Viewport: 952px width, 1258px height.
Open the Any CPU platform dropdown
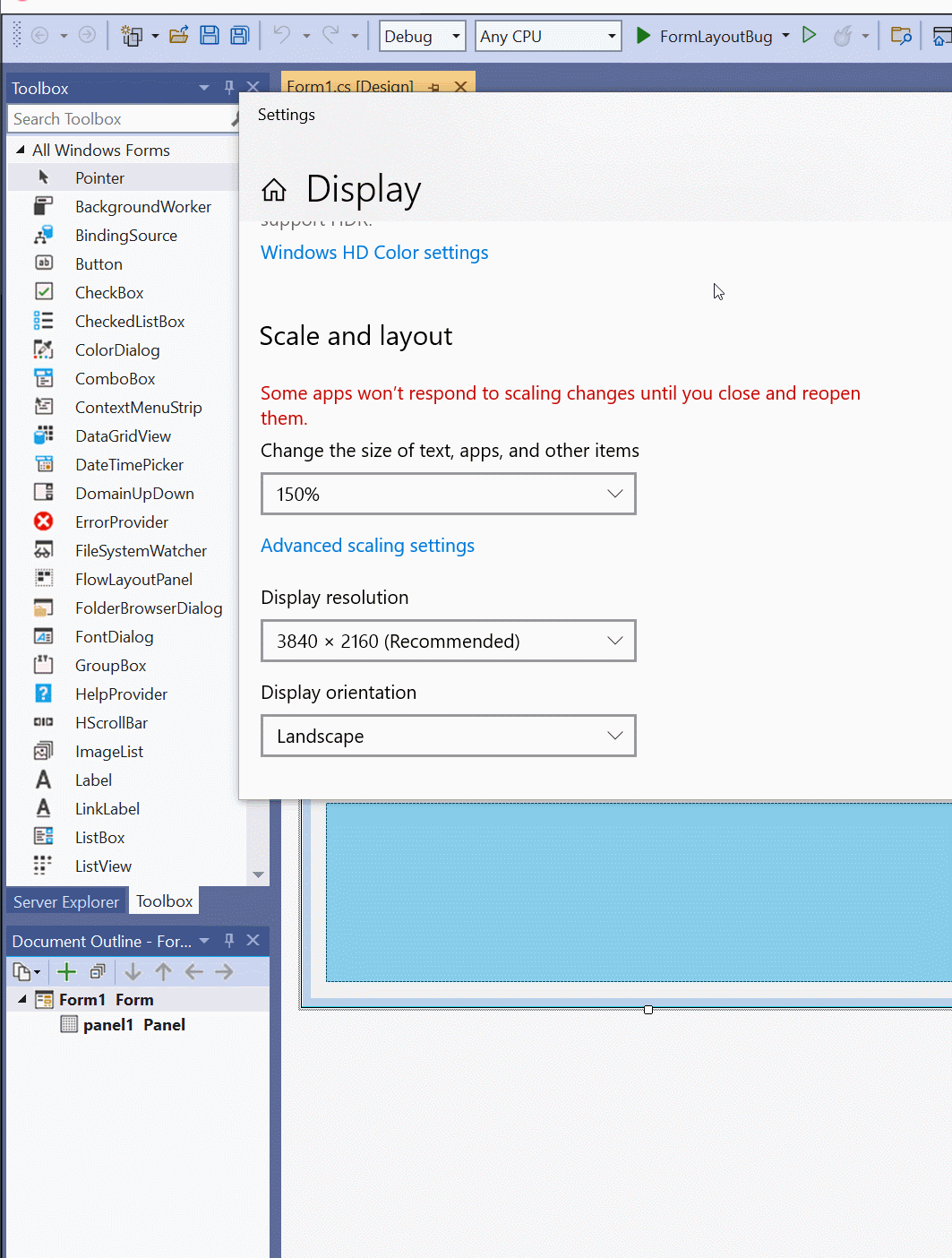(x=610, y=36)
